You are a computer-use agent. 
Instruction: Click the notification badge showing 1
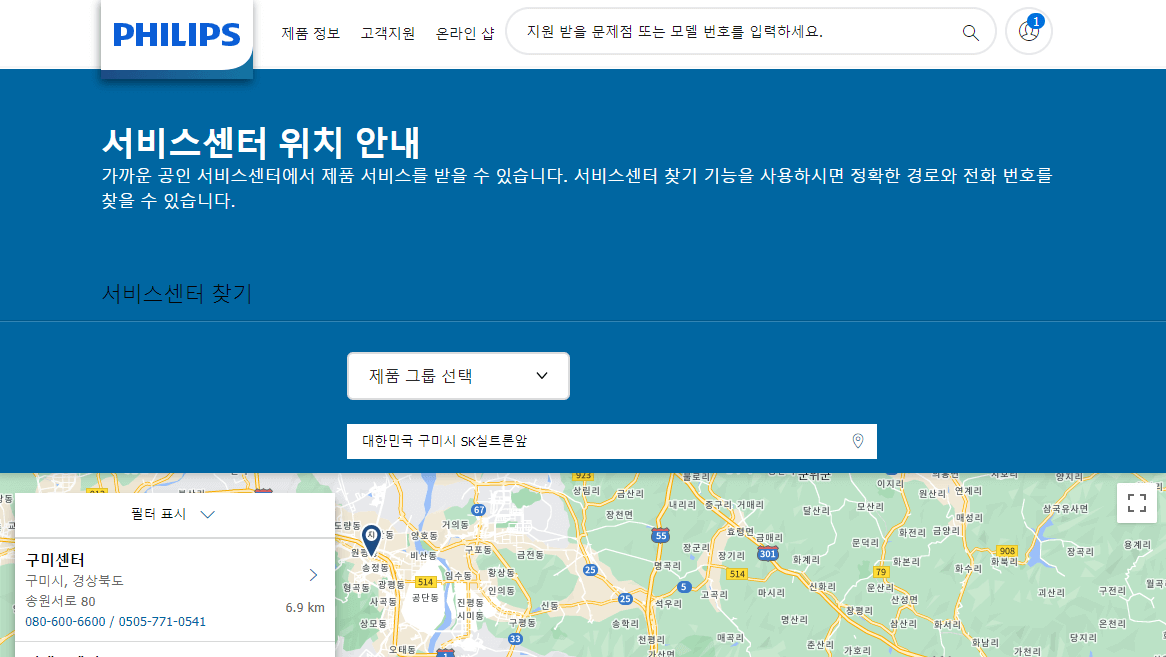pyautogui.click(x=1037, y=21)
